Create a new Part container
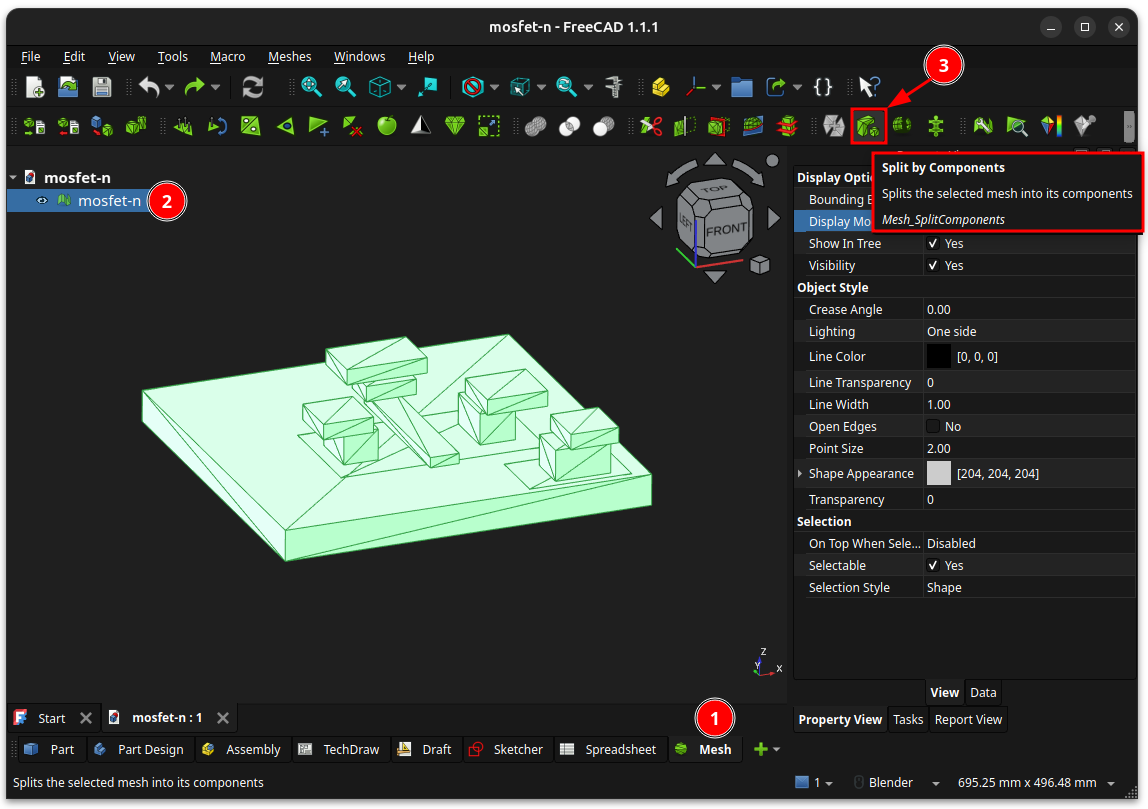 click(661, 87)
